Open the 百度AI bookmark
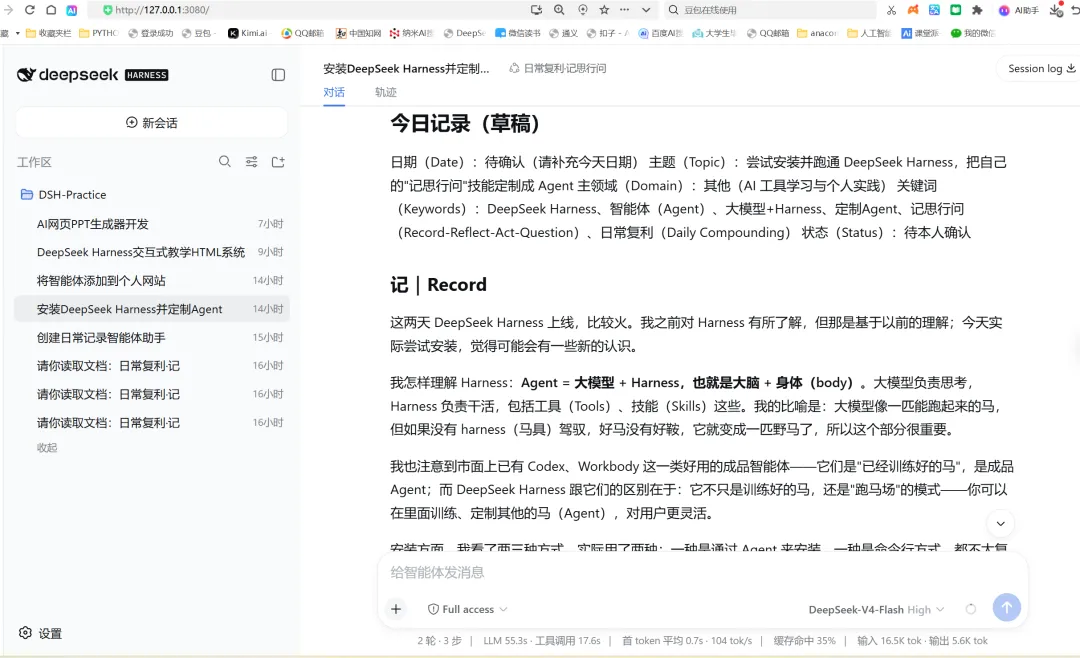1080x658 pixels. [x=661, y=33]
